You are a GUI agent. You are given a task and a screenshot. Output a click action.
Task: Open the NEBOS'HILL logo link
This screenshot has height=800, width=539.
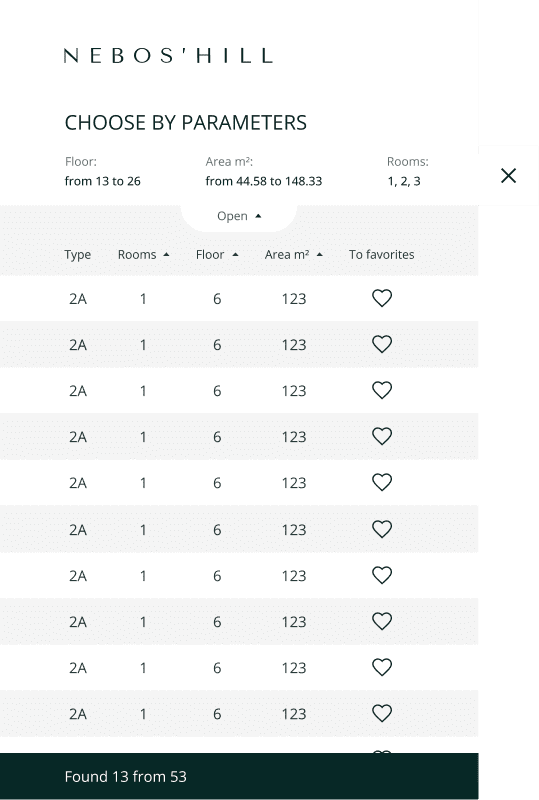click(x=168, y=56)
